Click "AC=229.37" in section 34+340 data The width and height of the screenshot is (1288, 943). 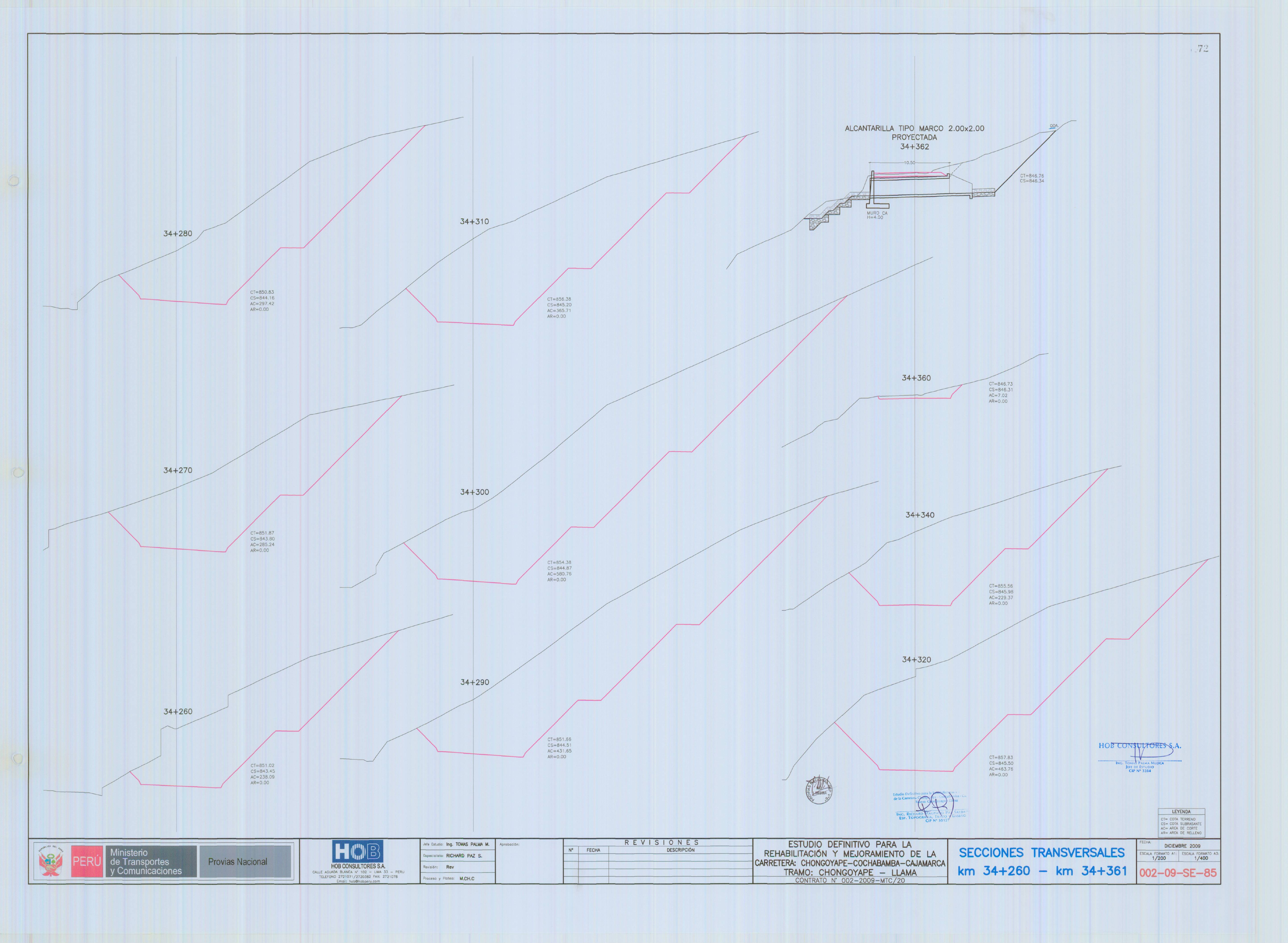(1001, 598)
